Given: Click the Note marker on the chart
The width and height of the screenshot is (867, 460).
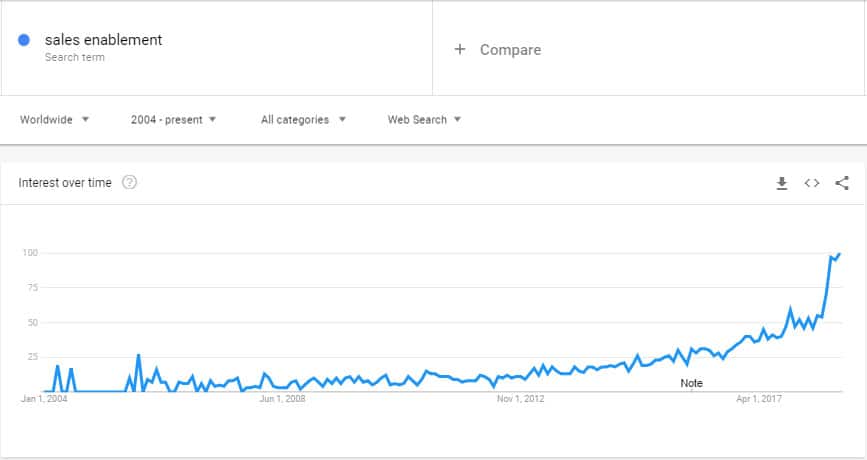Looking at the screenshot, I should click(692, 383).
